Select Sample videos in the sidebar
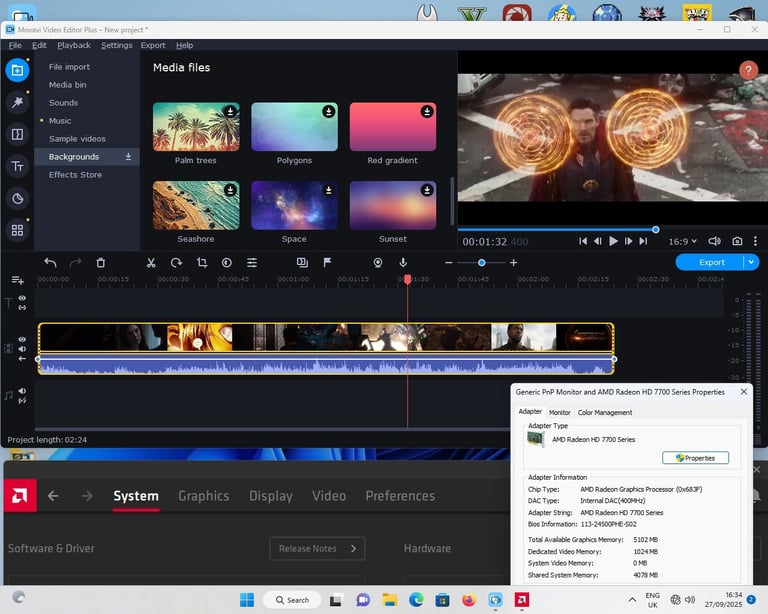Viewport: 768px width, 614px height. coord(77,139)
